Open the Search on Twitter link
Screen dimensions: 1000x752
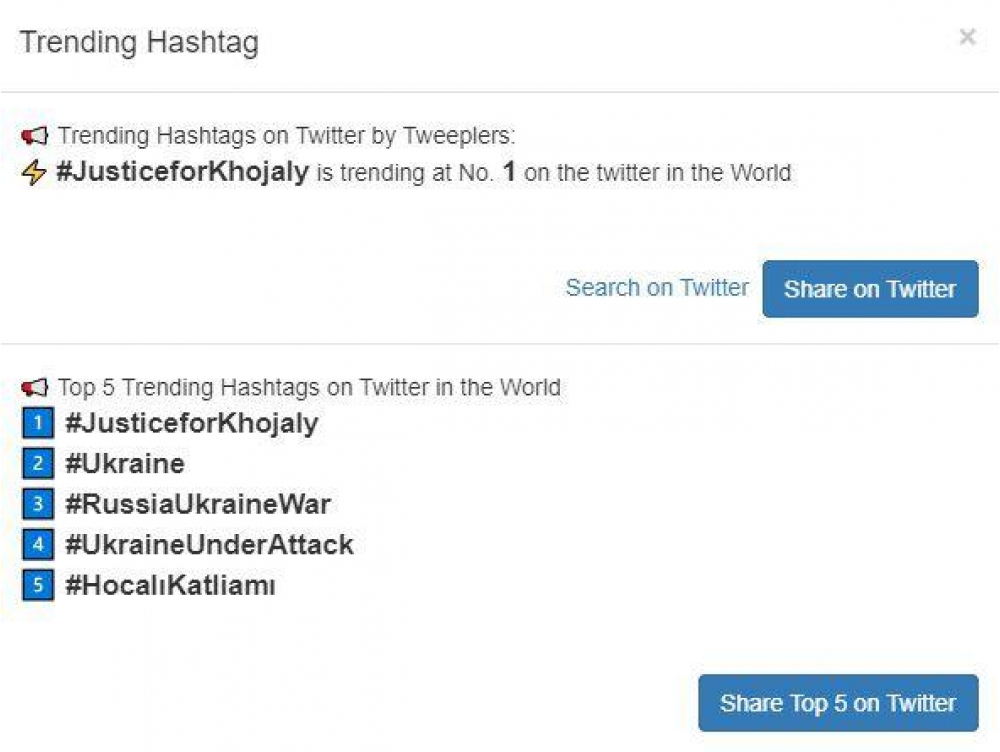657,288
